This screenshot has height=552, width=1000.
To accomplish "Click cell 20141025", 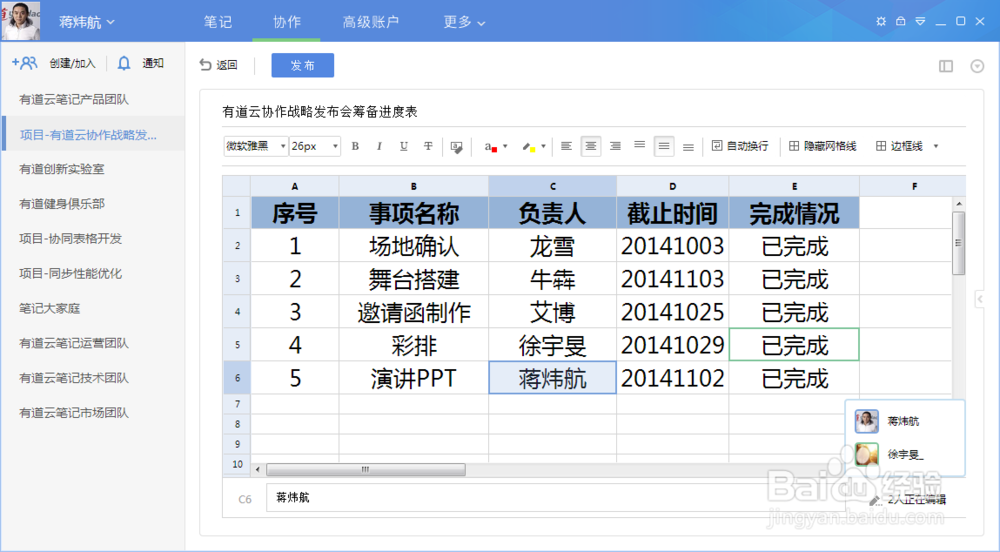I will tap(672, 312).
